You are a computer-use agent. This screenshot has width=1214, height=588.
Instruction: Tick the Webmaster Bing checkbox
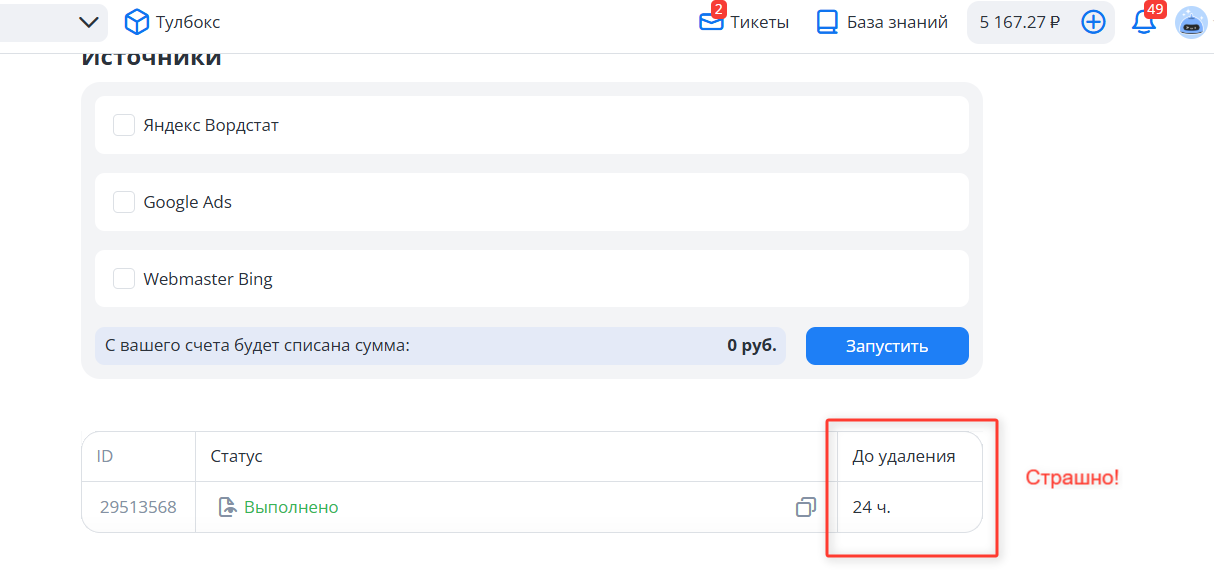tap(124, 279)
